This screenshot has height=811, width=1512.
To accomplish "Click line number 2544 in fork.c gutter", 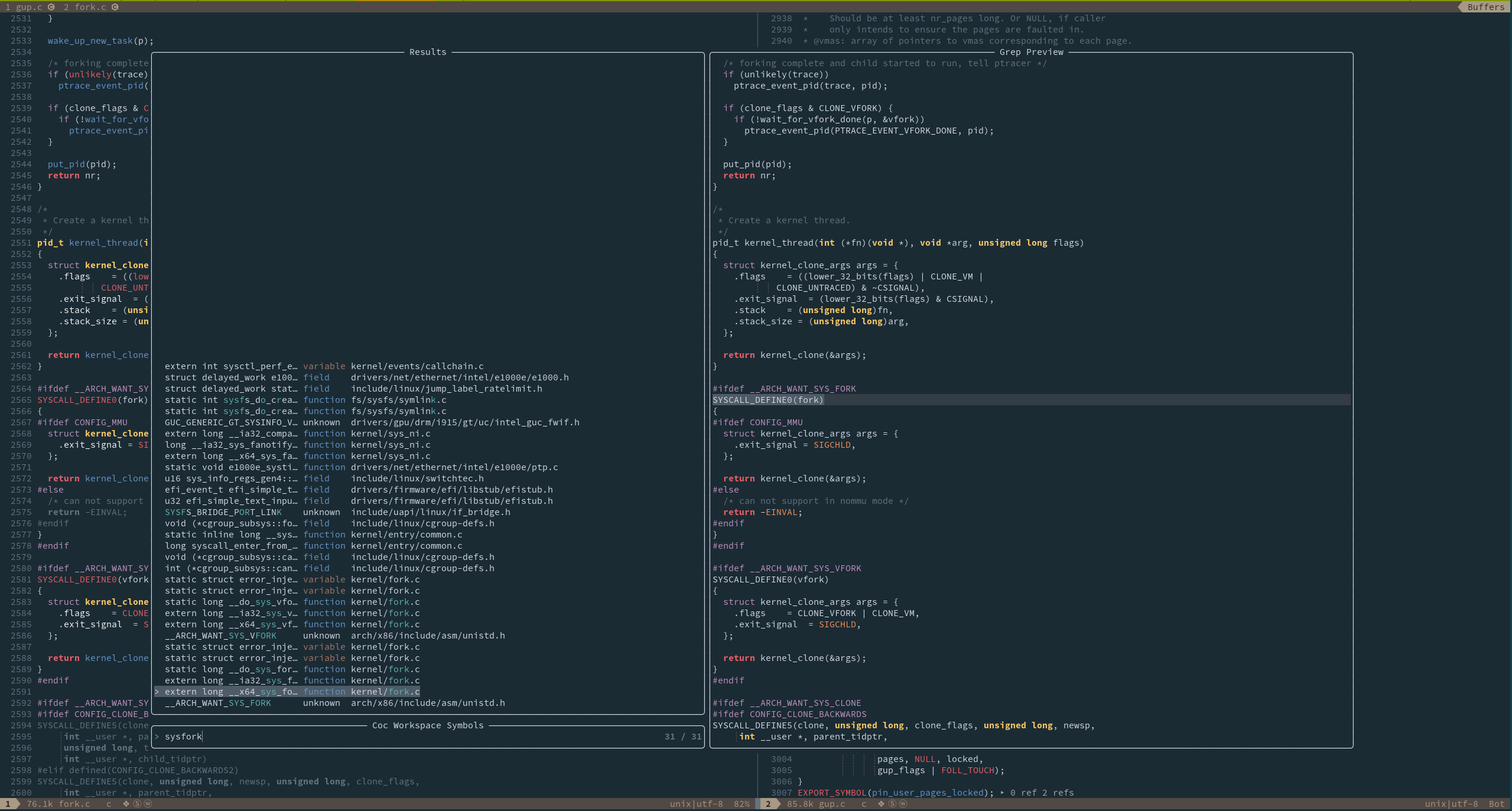I will (21, 164).
